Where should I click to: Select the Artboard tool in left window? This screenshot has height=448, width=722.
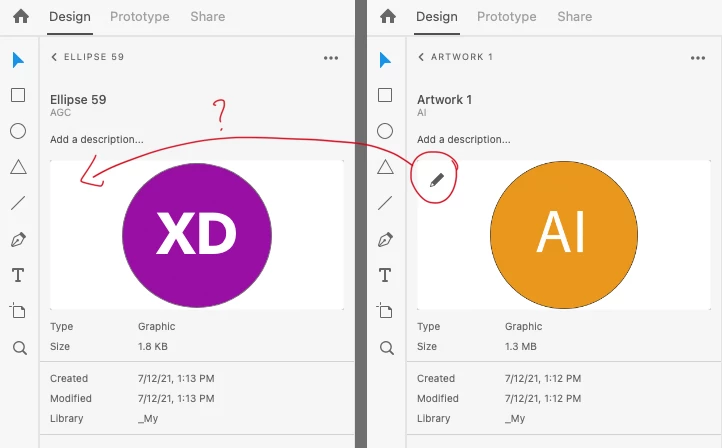pyautogui.click(x=18, y=311)
